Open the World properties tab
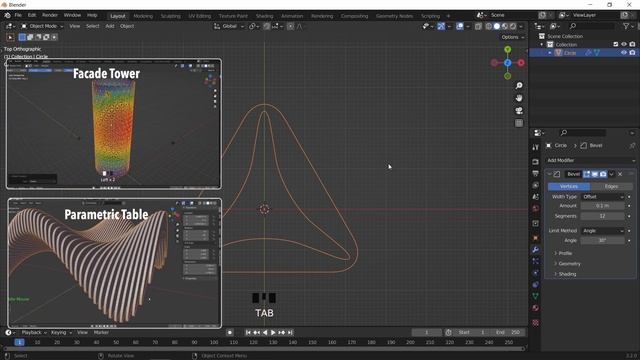Image resolution: width=640 pixels, height=360 pixels. pos(536,209)
